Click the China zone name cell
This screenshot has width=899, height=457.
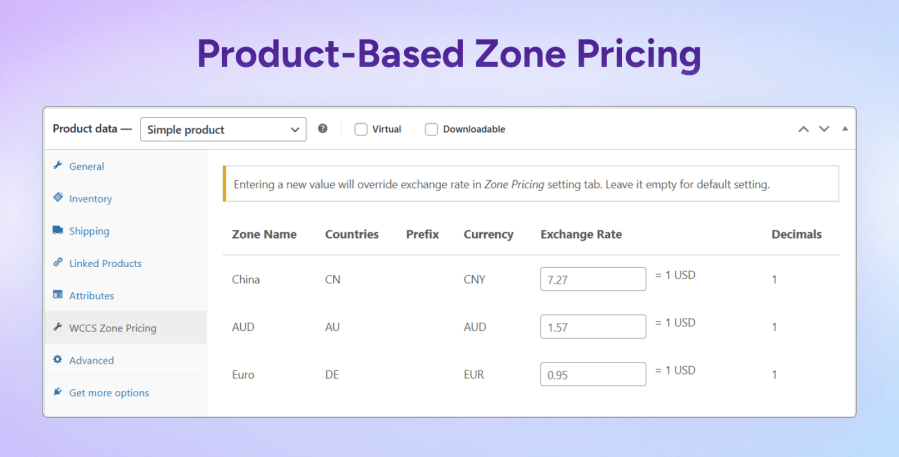(x=245, y=279)
